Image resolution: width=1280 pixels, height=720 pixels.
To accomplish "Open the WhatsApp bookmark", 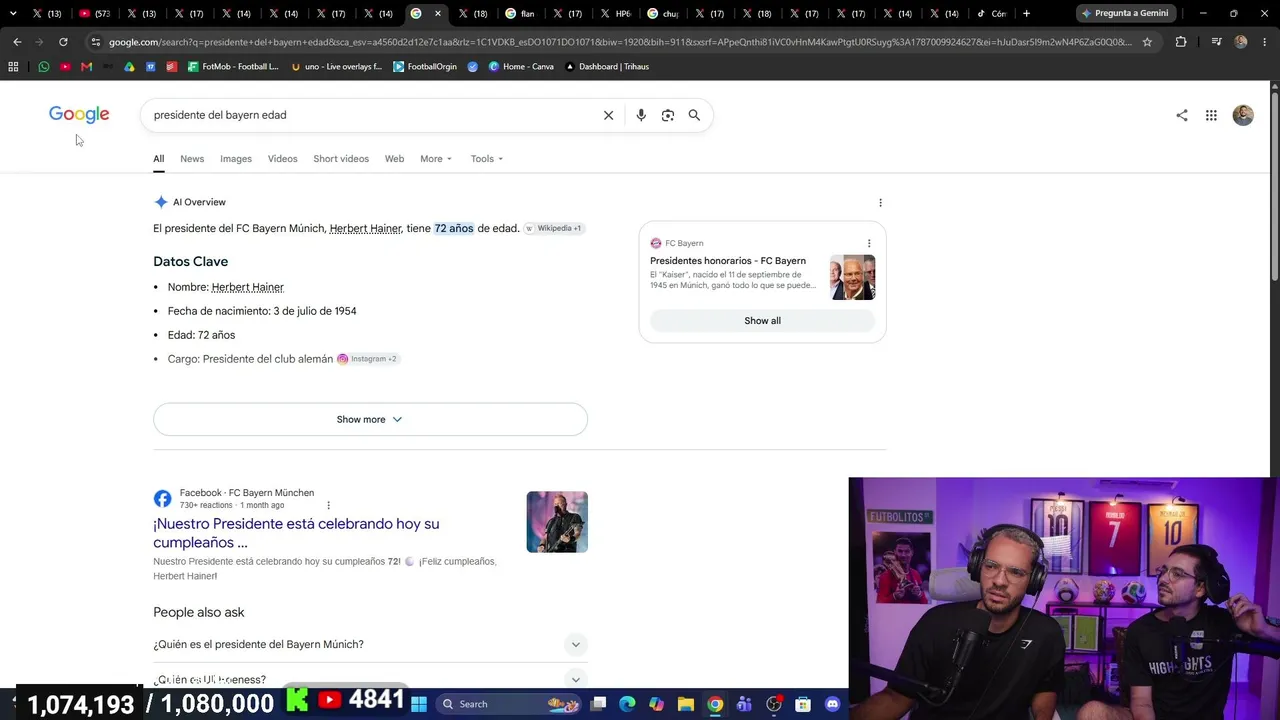I will (x=43, y=66).
